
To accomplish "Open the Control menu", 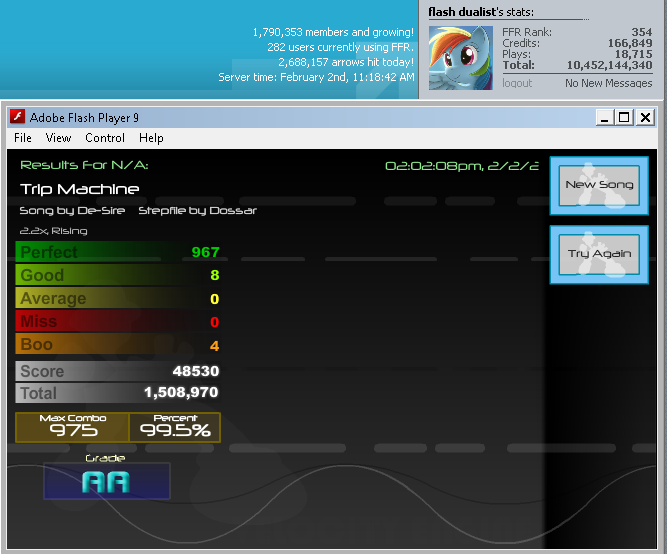I will coord(105,138).
